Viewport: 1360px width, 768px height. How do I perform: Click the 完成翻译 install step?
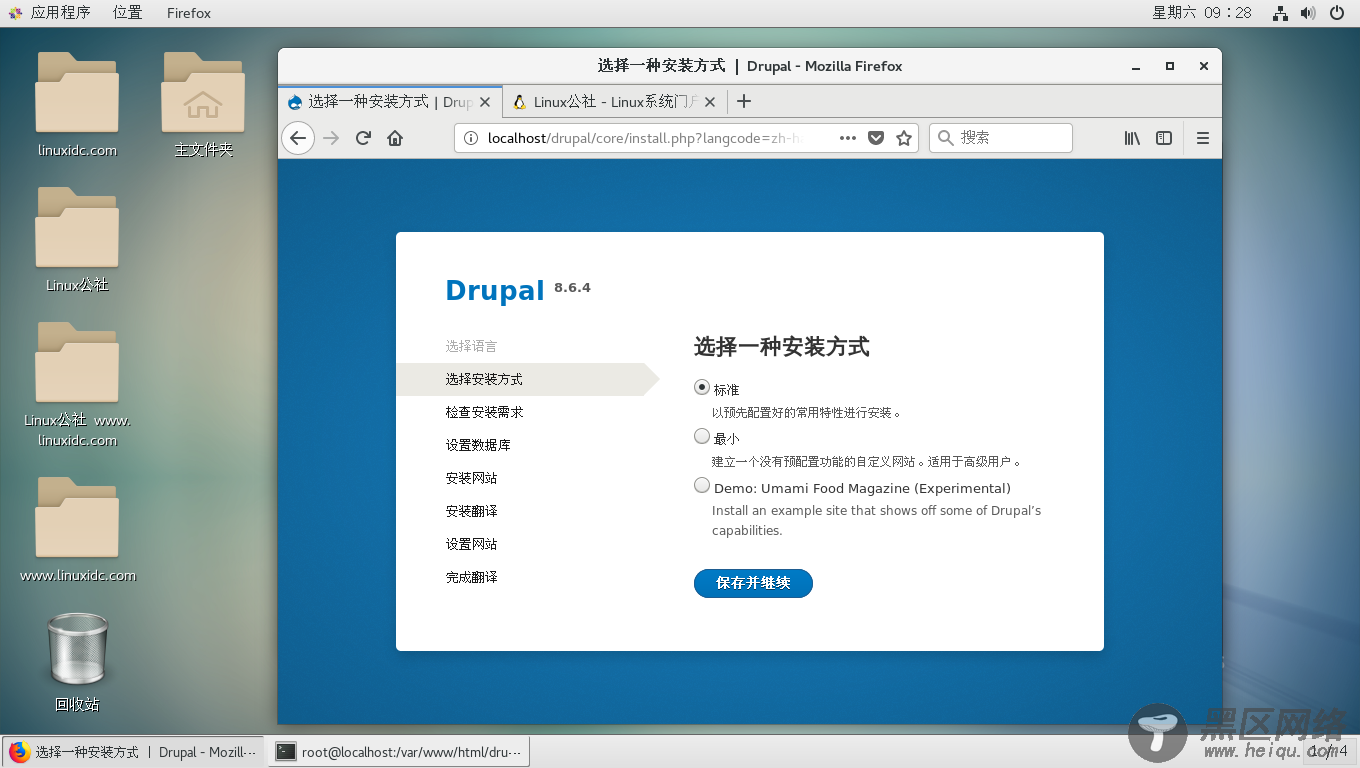point(471,577)
